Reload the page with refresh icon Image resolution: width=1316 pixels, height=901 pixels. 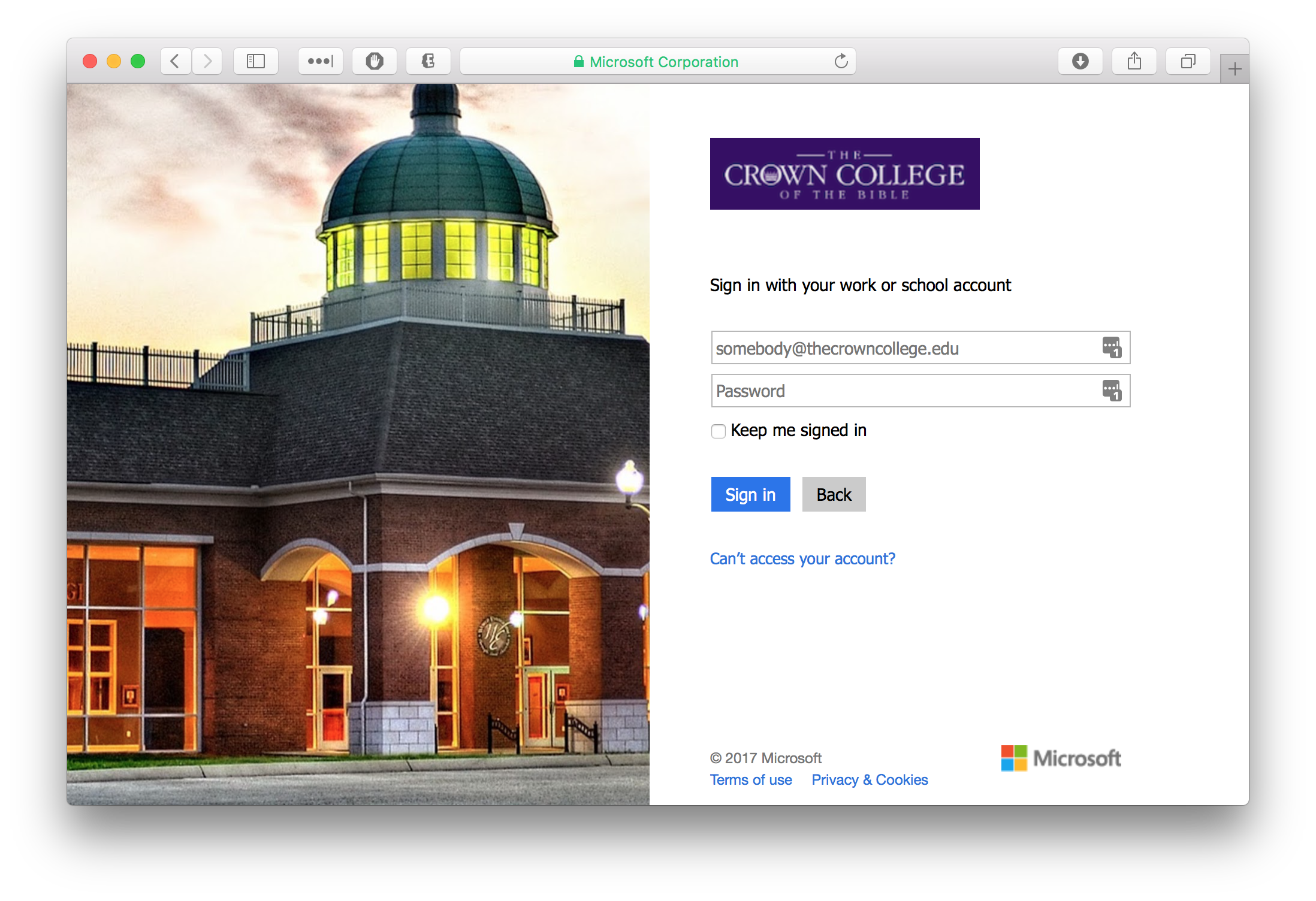(841, 61)
